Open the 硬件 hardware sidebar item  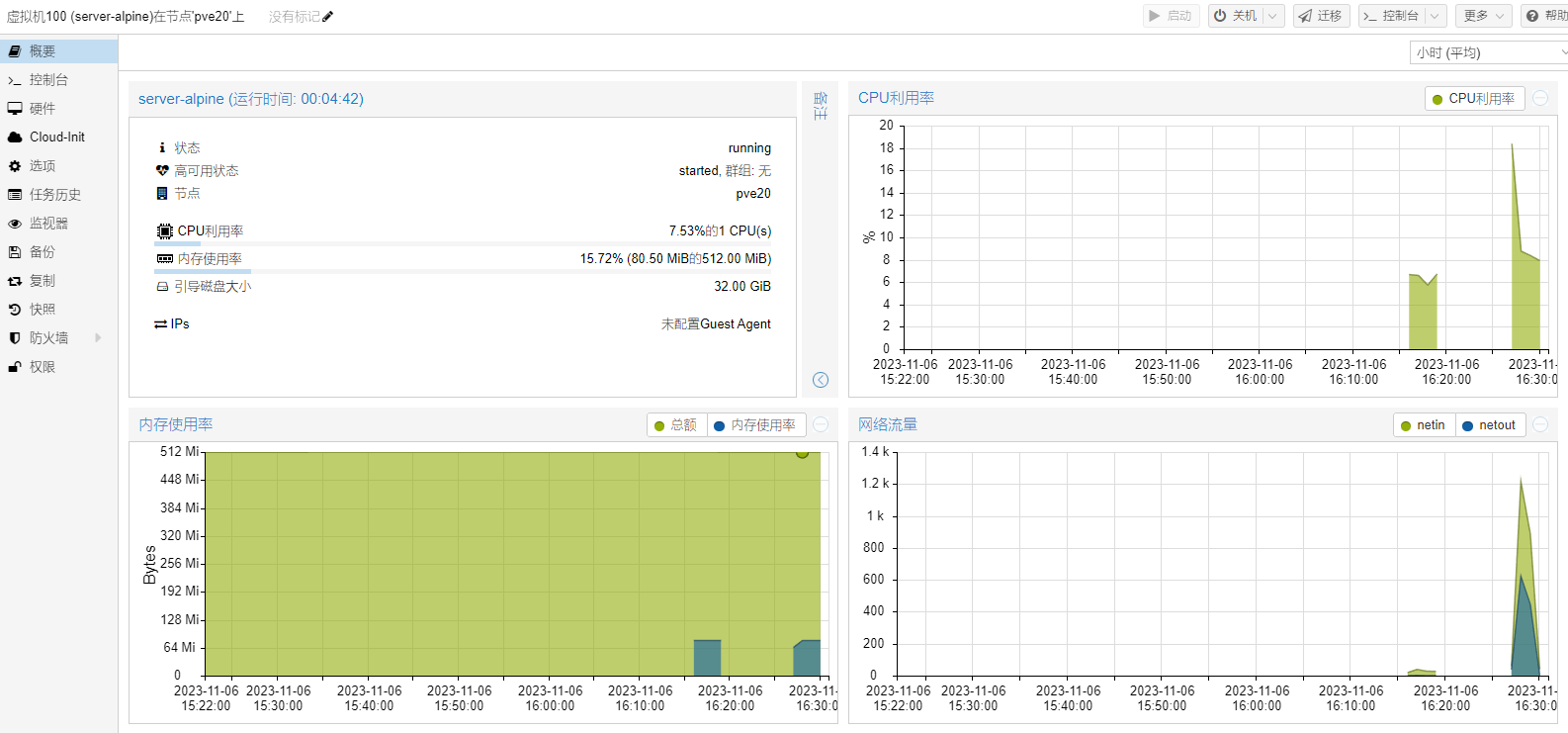(58, 109)
